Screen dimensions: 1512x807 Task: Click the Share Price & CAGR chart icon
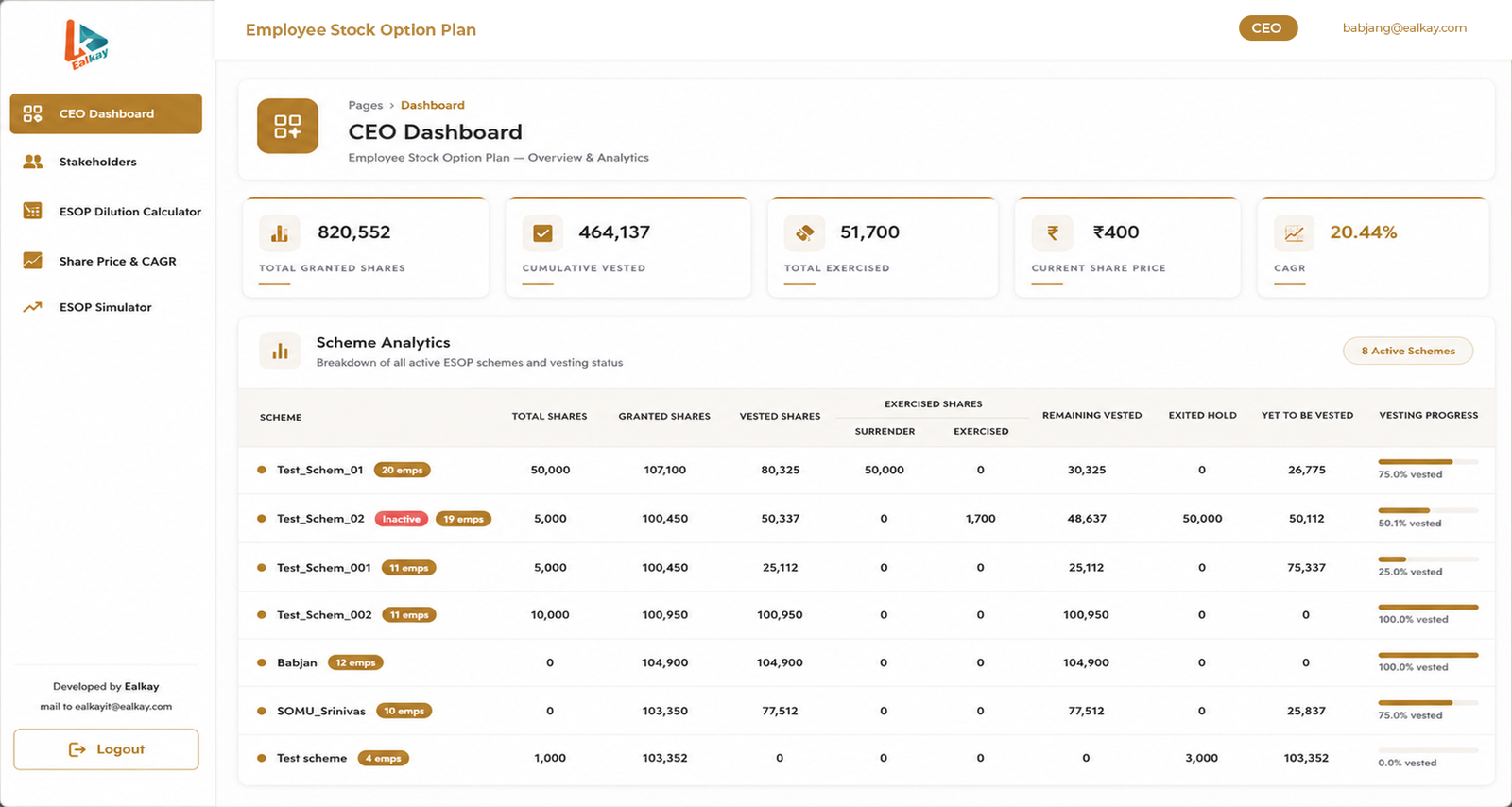point(33,261)
